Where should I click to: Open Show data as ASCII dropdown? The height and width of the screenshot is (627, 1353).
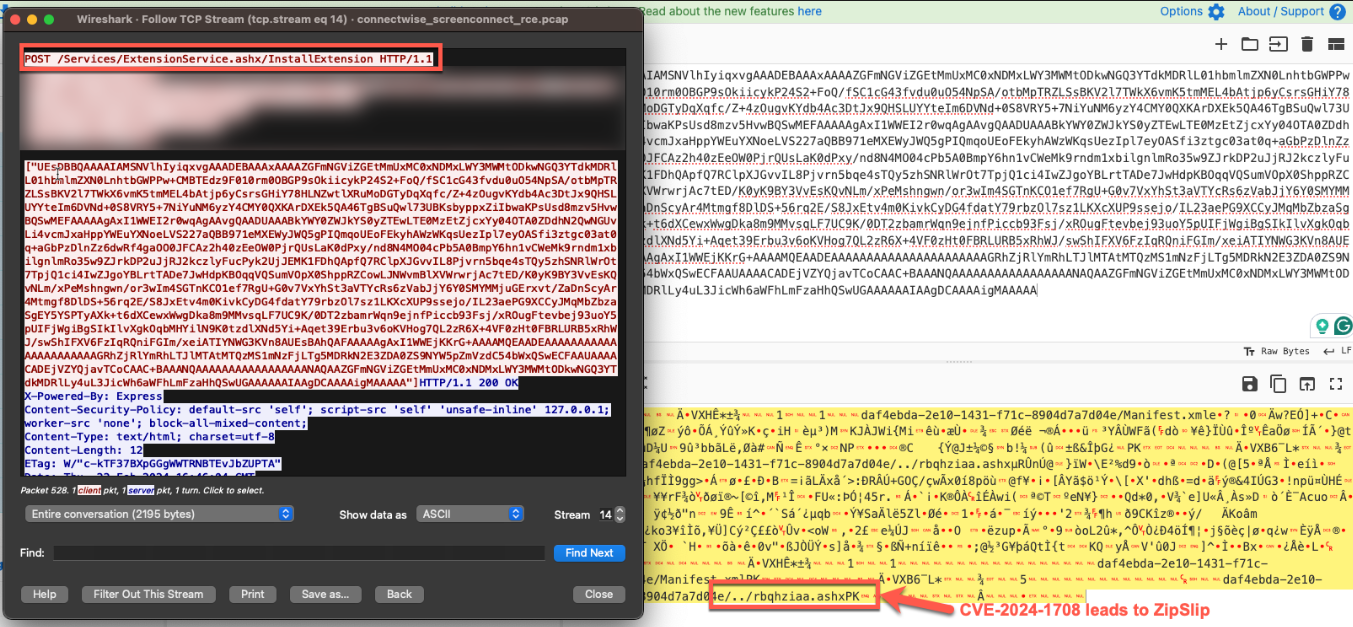pyautogui.click(x=468, y=514)
